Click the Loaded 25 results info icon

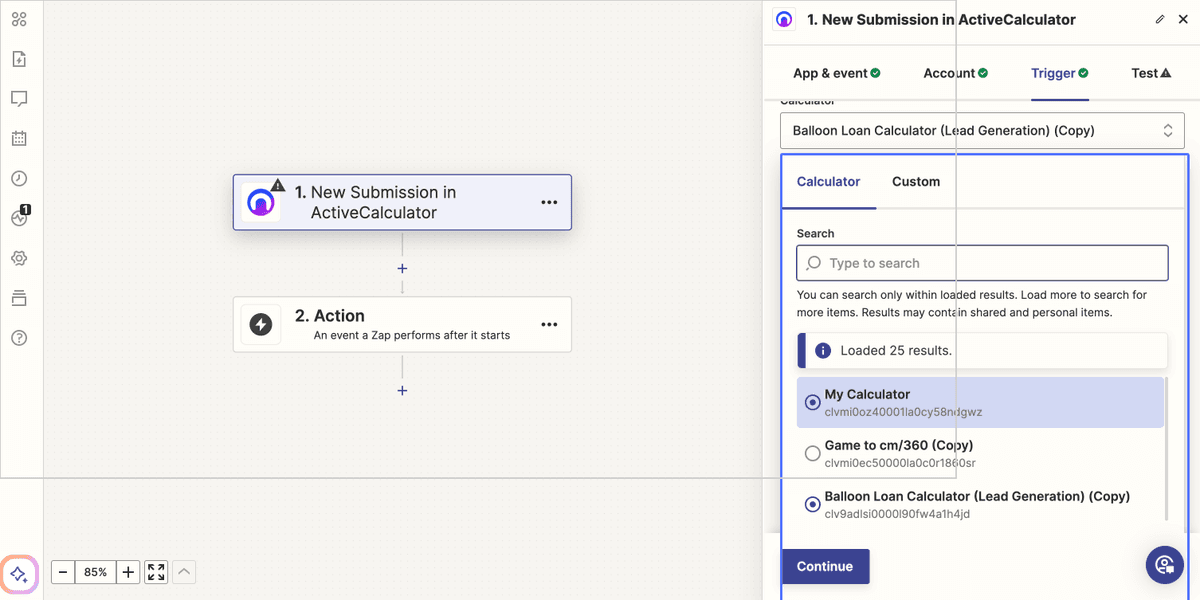tap(823, 350)
